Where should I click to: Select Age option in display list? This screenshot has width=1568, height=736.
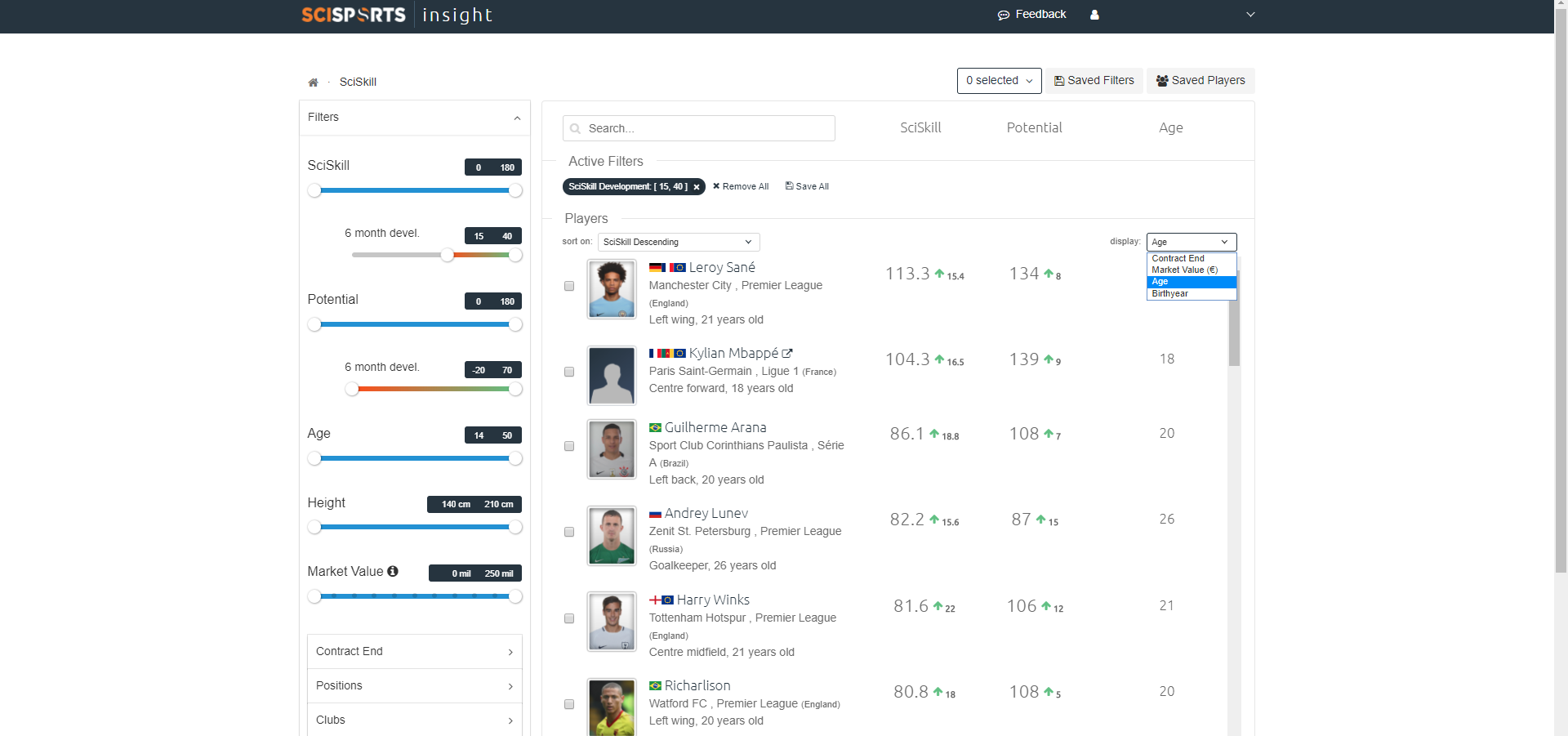[1192, 282]
